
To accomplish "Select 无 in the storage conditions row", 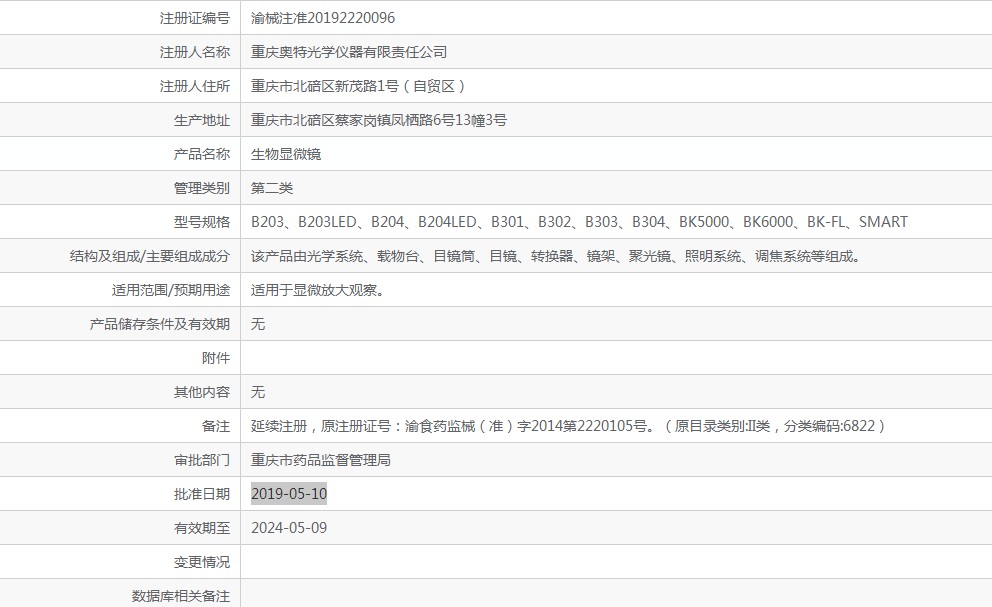I will [258, 324].
